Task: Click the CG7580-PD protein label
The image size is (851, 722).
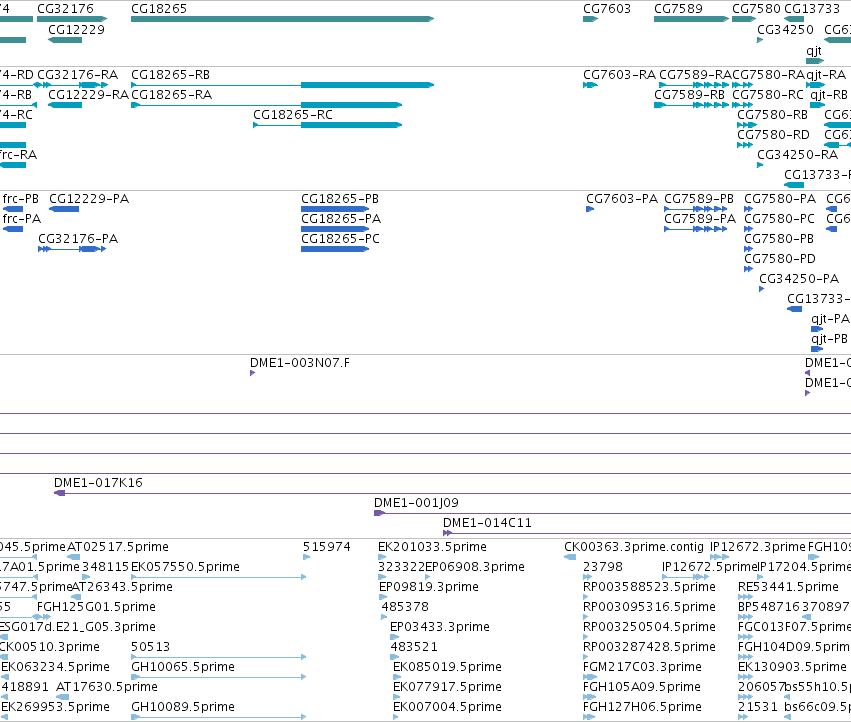Action: [x=780, y=258]
